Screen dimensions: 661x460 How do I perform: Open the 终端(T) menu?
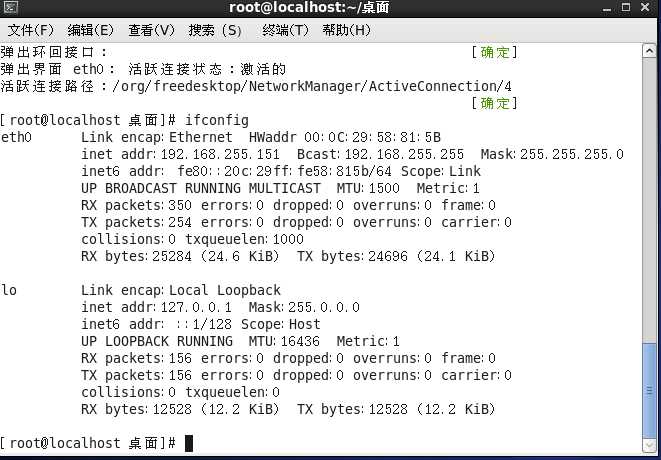tap(286, 30)
